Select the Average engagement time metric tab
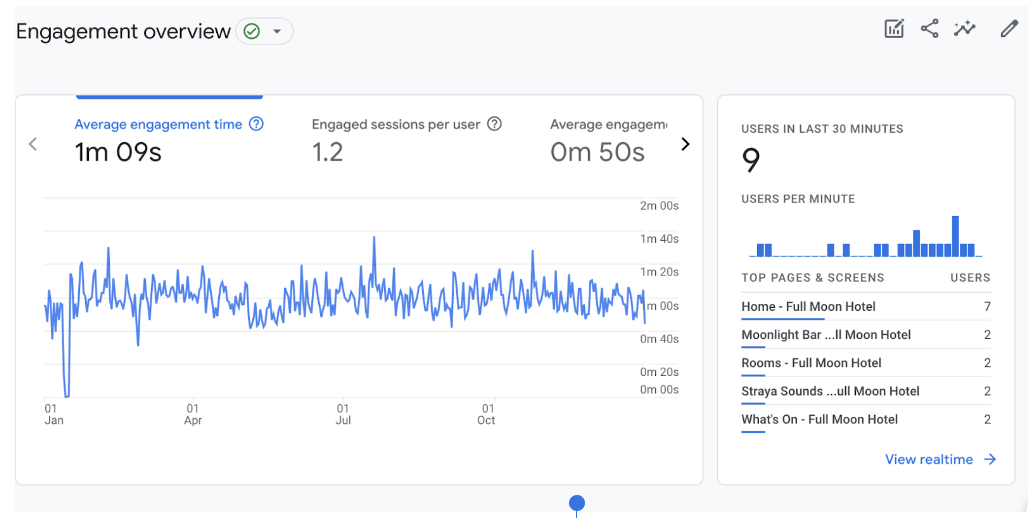 coord(158,138)
